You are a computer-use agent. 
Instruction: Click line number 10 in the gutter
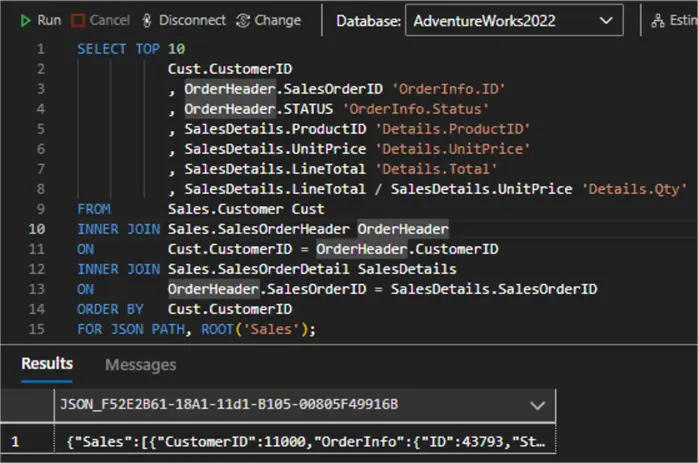pos(37,229)
